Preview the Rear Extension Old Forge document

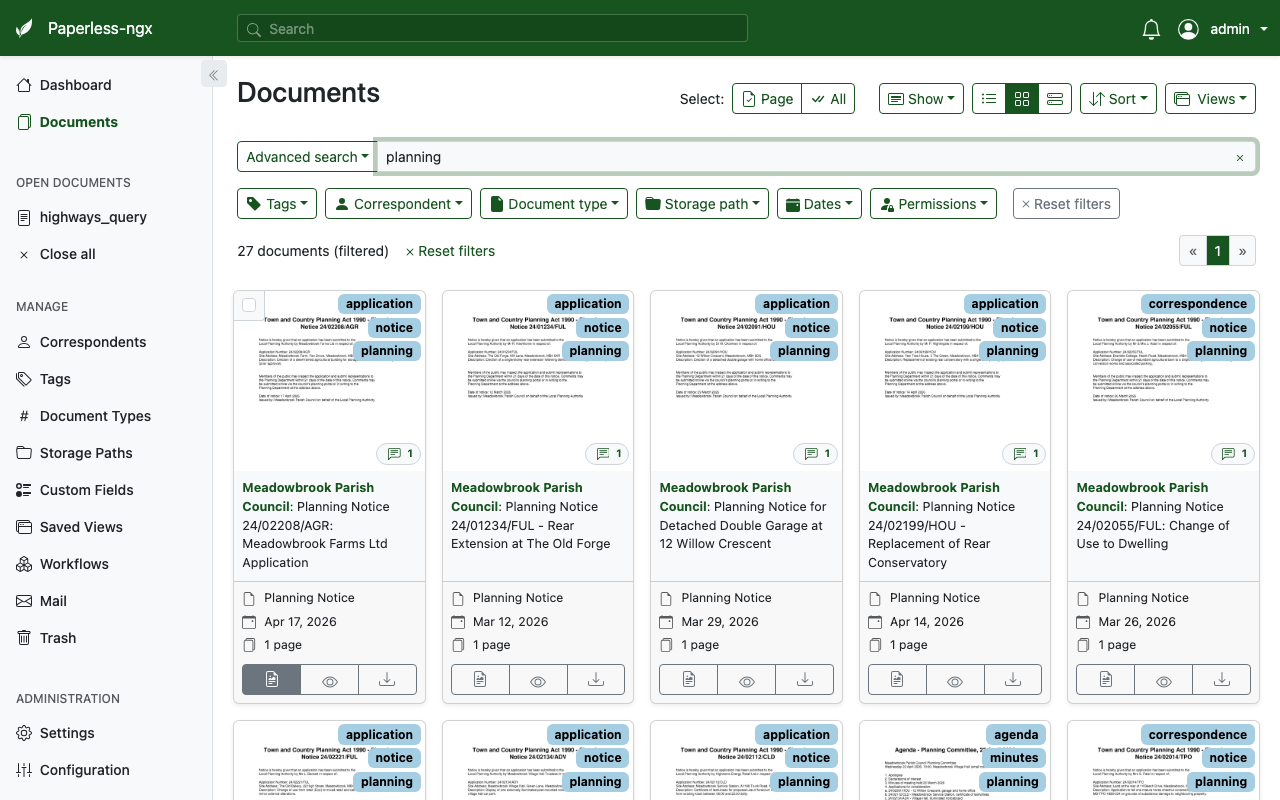(538, 679)
